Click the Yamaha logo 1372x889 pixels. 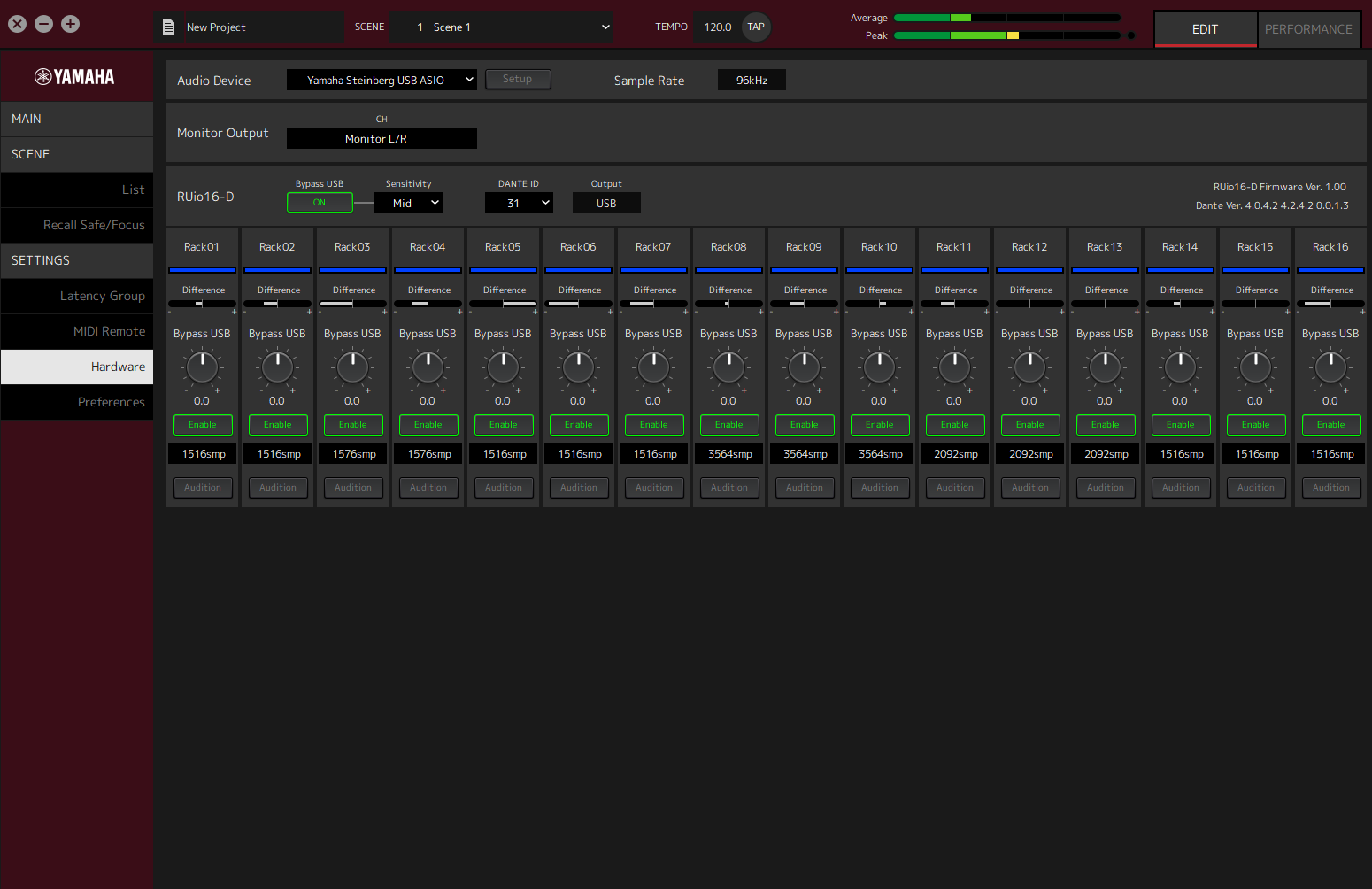point(74,77)
